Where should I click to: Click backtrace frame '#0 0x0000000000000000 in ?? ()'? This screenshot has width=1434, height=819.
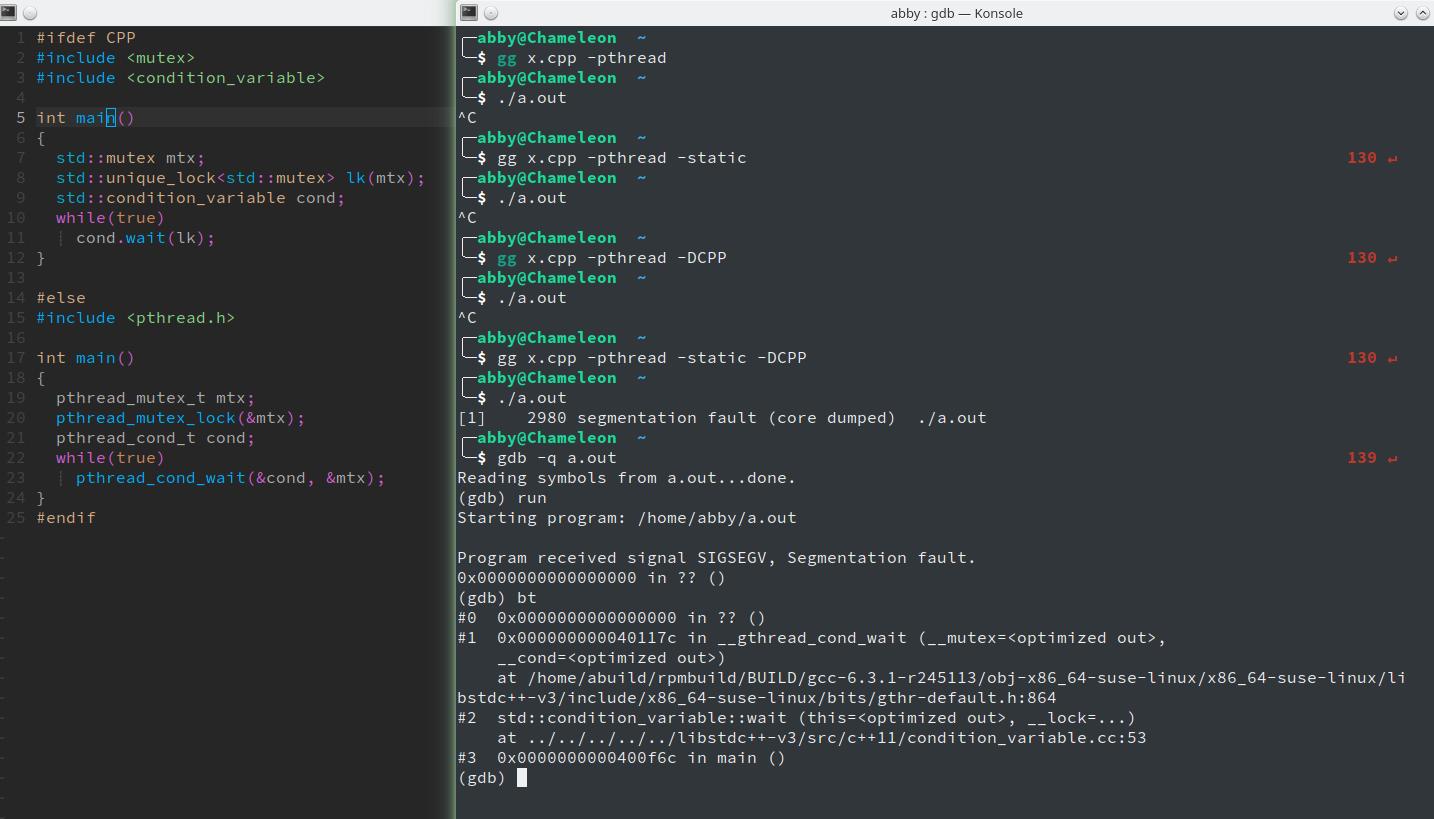click(612, 618)
